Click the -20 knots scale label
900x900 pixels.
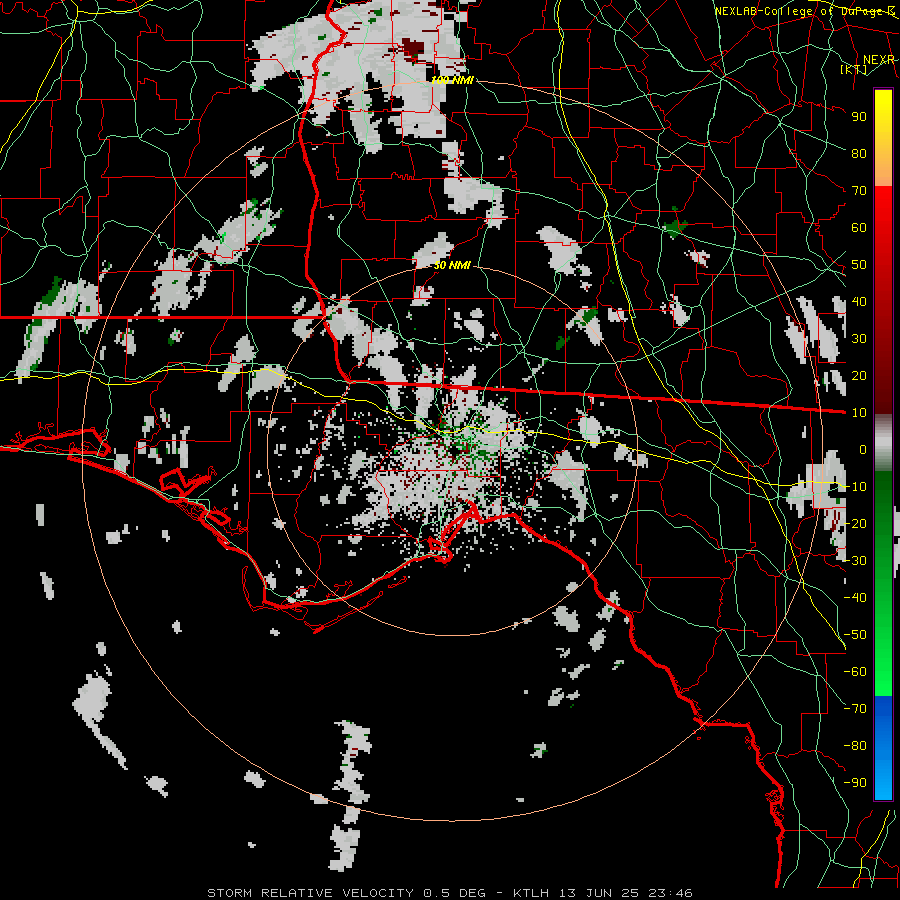pyautogui.click(x=855, y=524)
